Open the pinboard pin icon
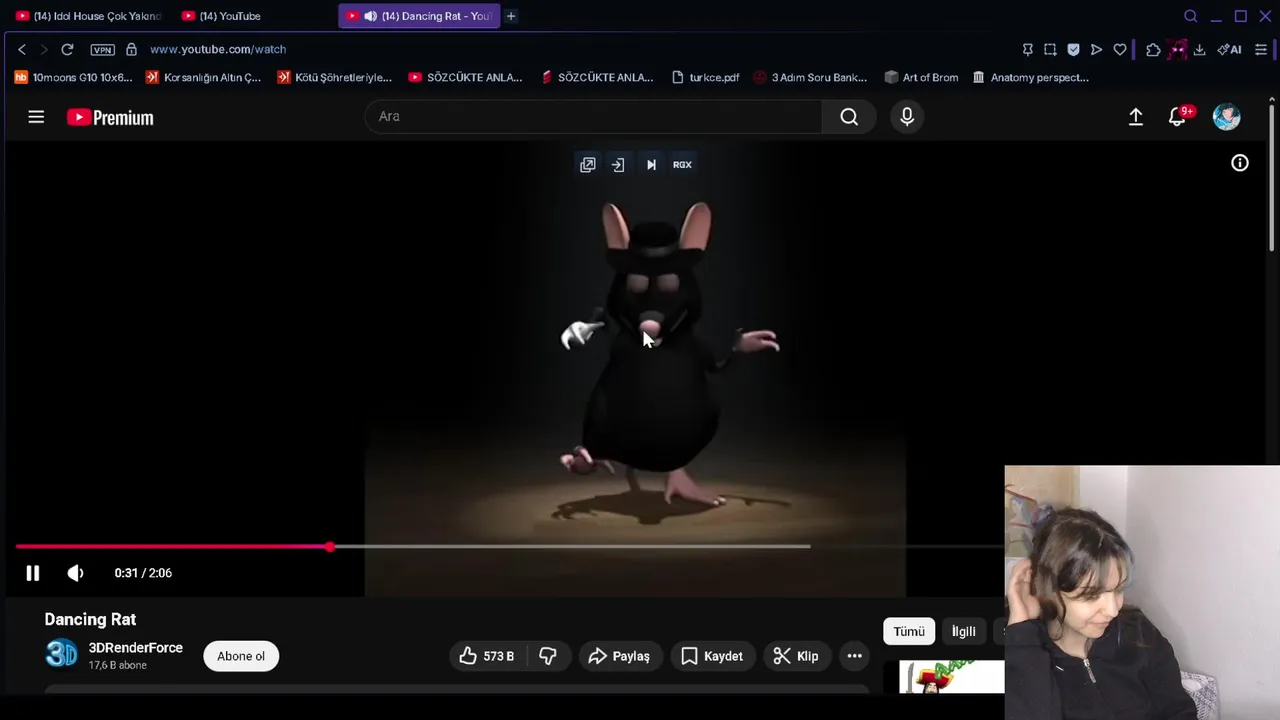Viewport: 1280px width, 720px height. (1027, 49)
